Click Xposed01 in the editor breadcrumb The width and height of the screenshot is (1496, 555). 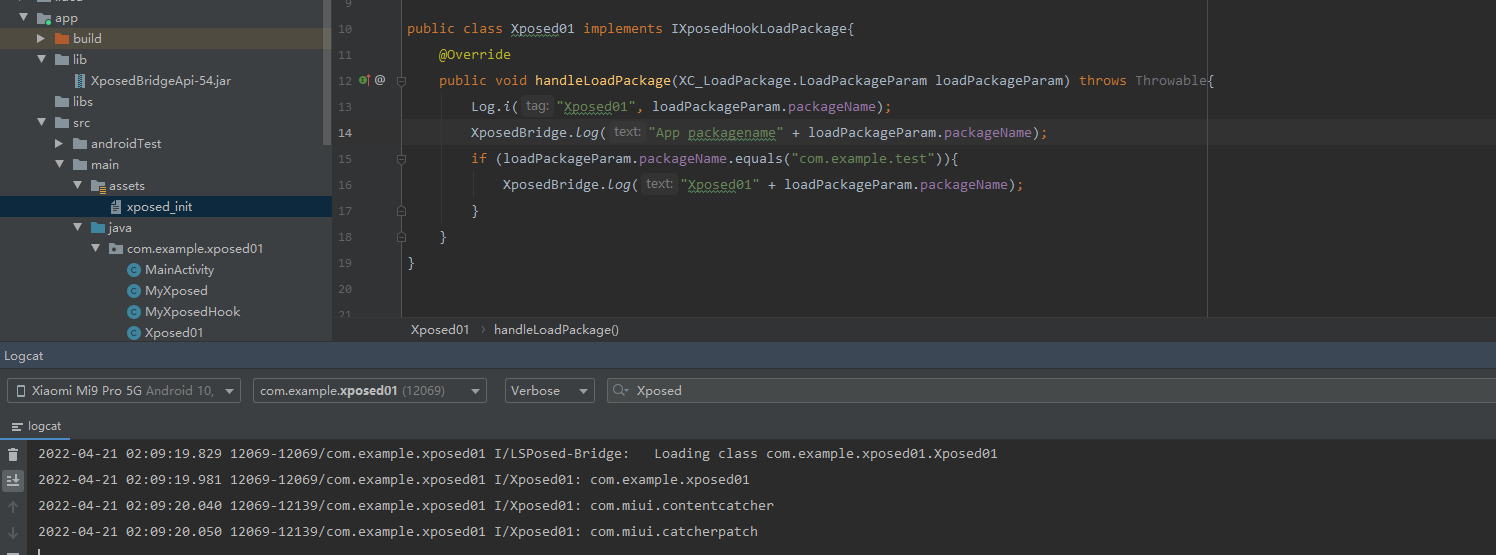440,330
